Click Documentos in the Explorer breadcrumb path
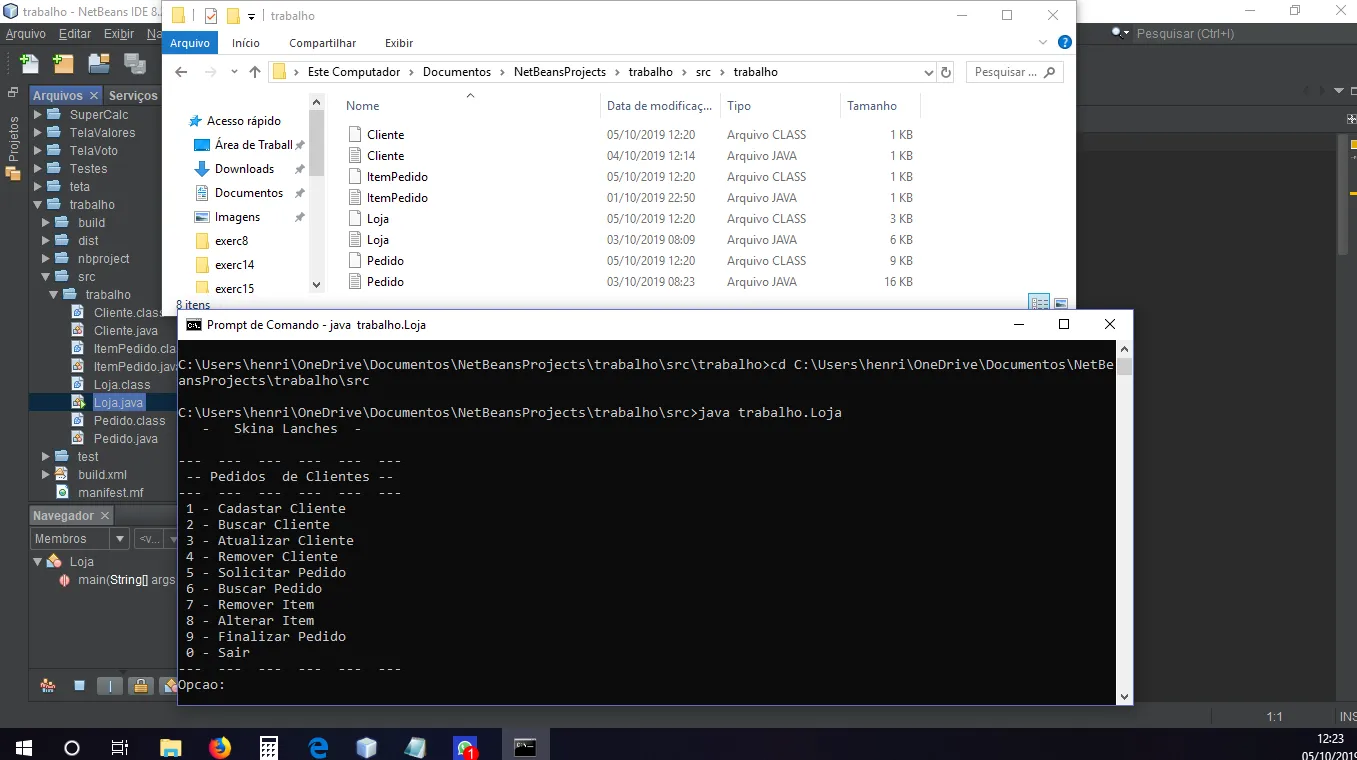The image size is (1357, 760). click(x=456, y=72)
